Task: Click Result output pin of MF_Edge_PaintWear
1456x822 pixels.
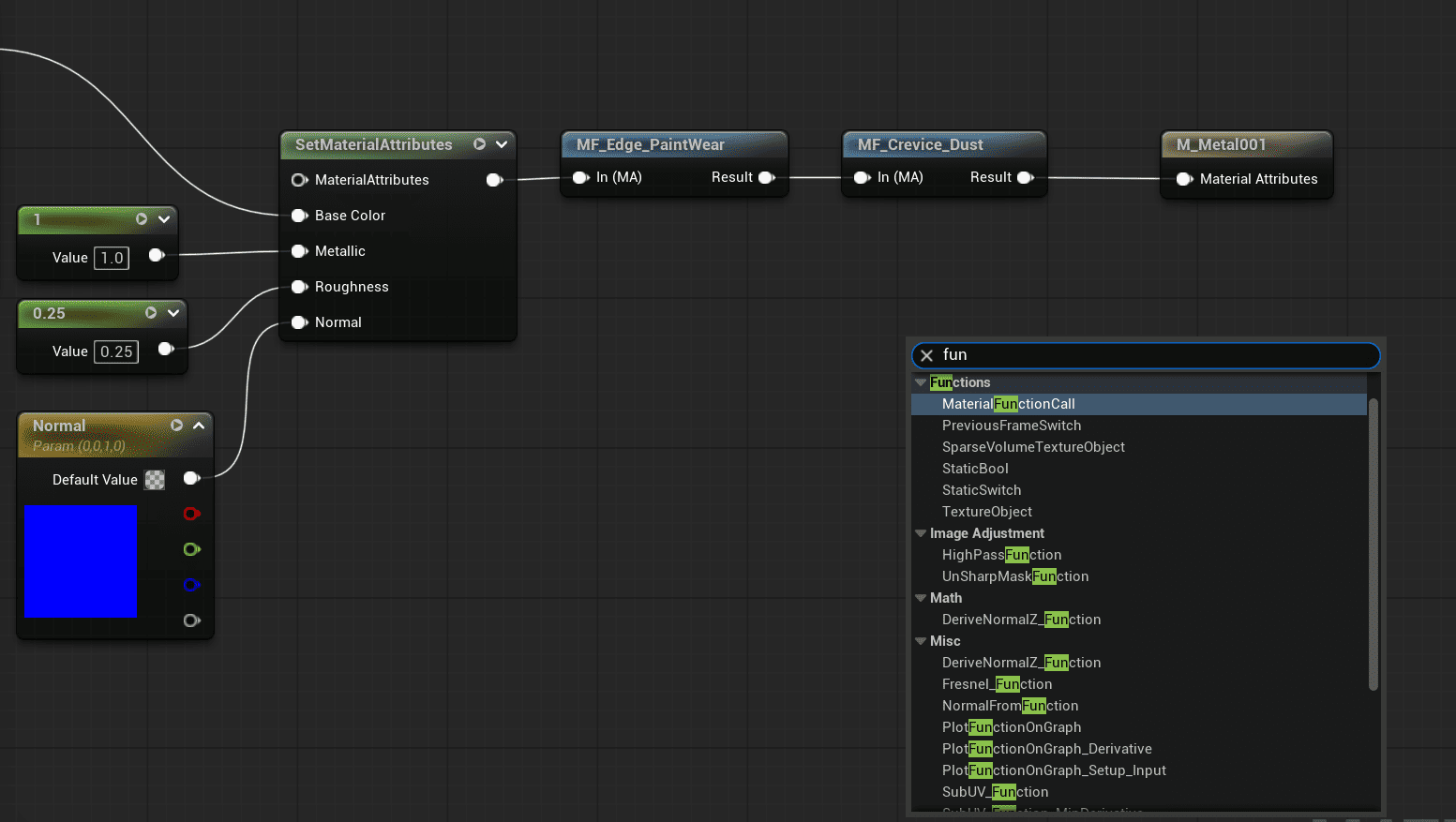Action: [x=767, y=177]
